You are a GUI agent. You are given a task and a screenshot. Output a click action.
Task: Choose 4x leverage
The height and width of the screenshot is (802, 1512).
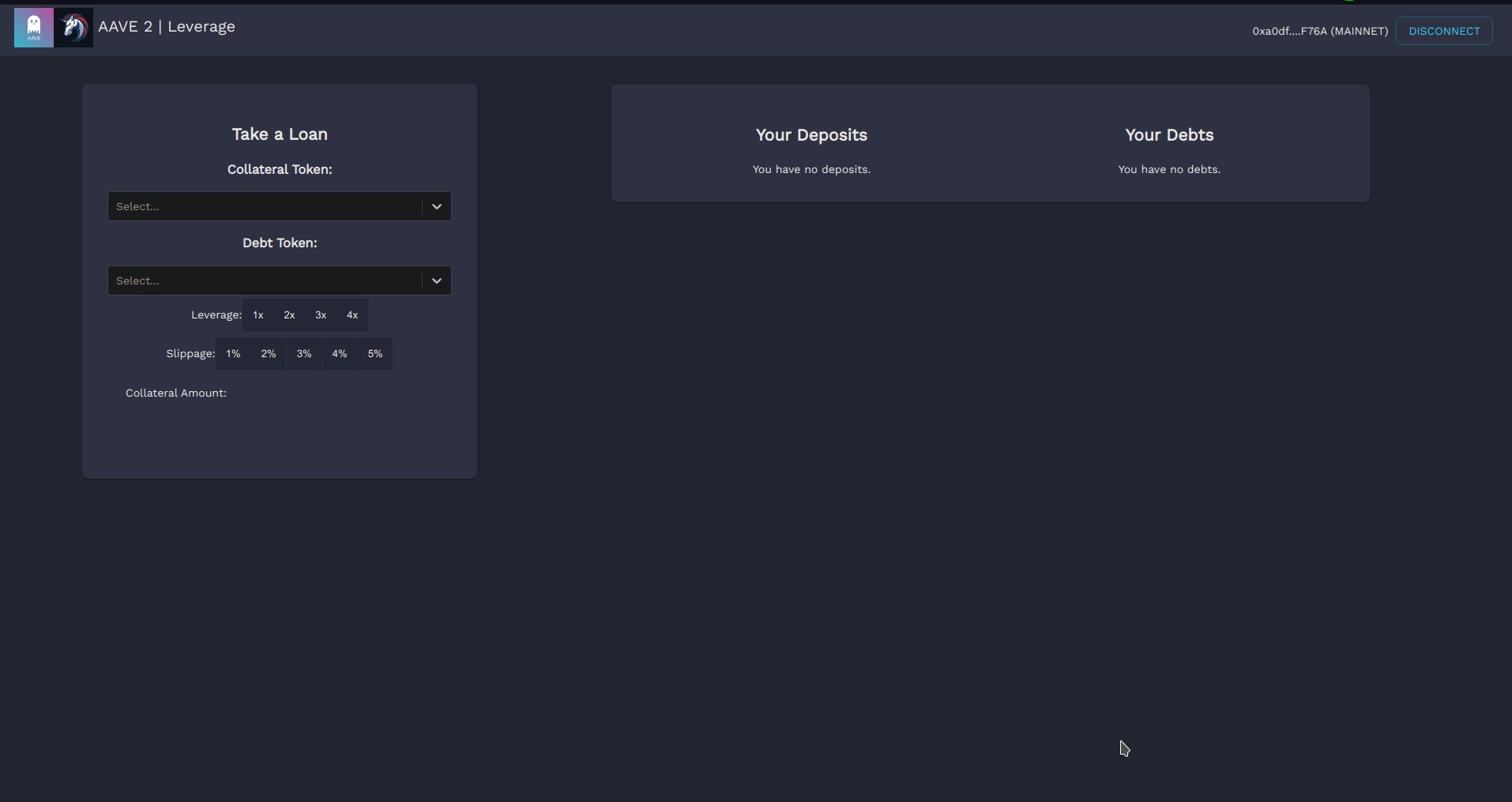pos(352,314)
